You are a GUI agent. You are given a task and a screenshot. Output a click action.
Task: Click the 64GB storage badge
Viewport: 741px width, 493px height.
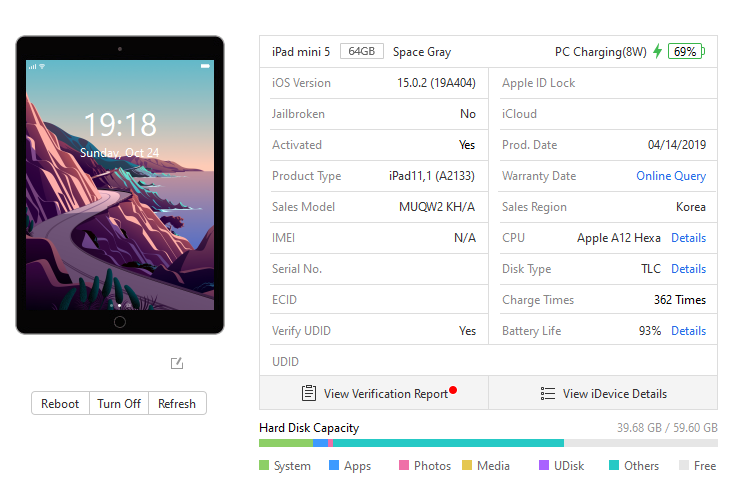[362, 51]
